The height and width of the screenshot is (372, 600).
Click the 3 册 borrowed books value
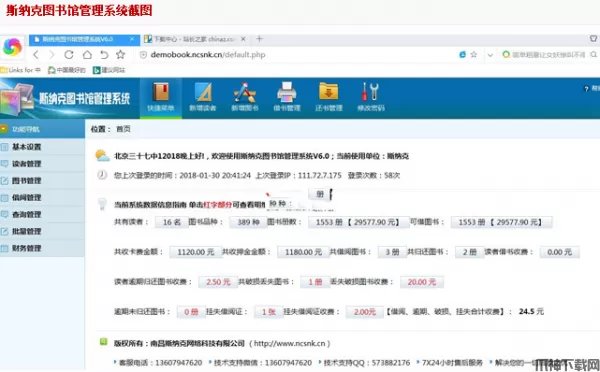pyautogui.click(x=392, y=252)
